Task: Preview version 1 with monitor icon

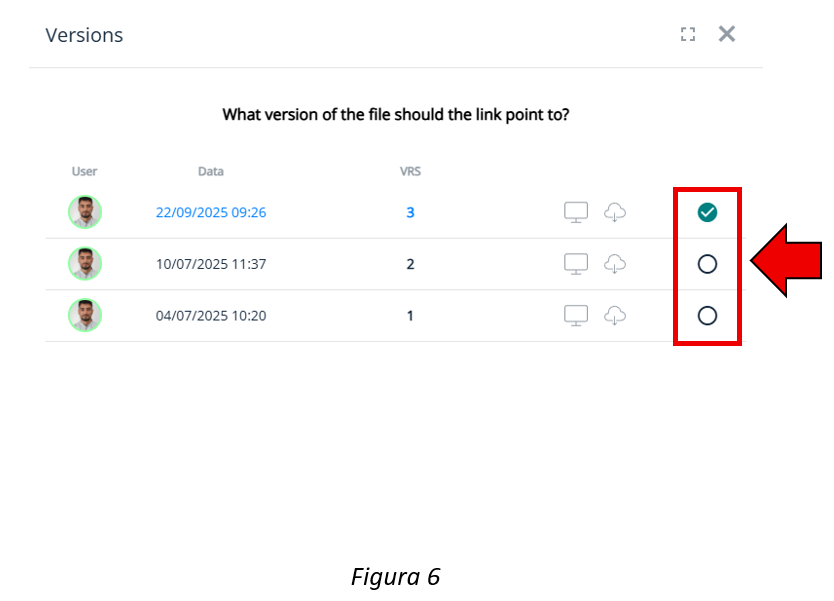Action: click(576, 316)
